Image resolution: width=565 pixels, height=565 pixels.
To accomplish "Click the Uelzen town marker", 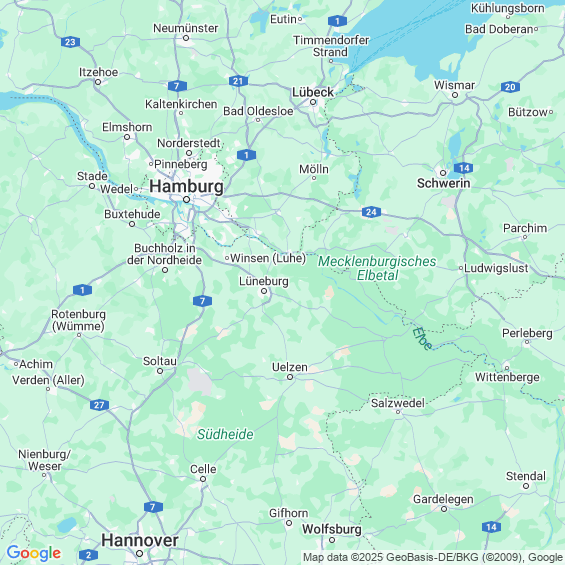I will (x=290, y=377).
